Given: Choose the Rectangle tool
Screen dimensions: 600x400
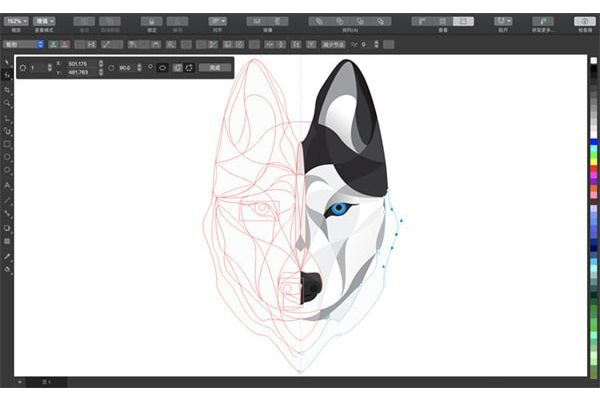Looking at the screenshot, I should (7, 144).
